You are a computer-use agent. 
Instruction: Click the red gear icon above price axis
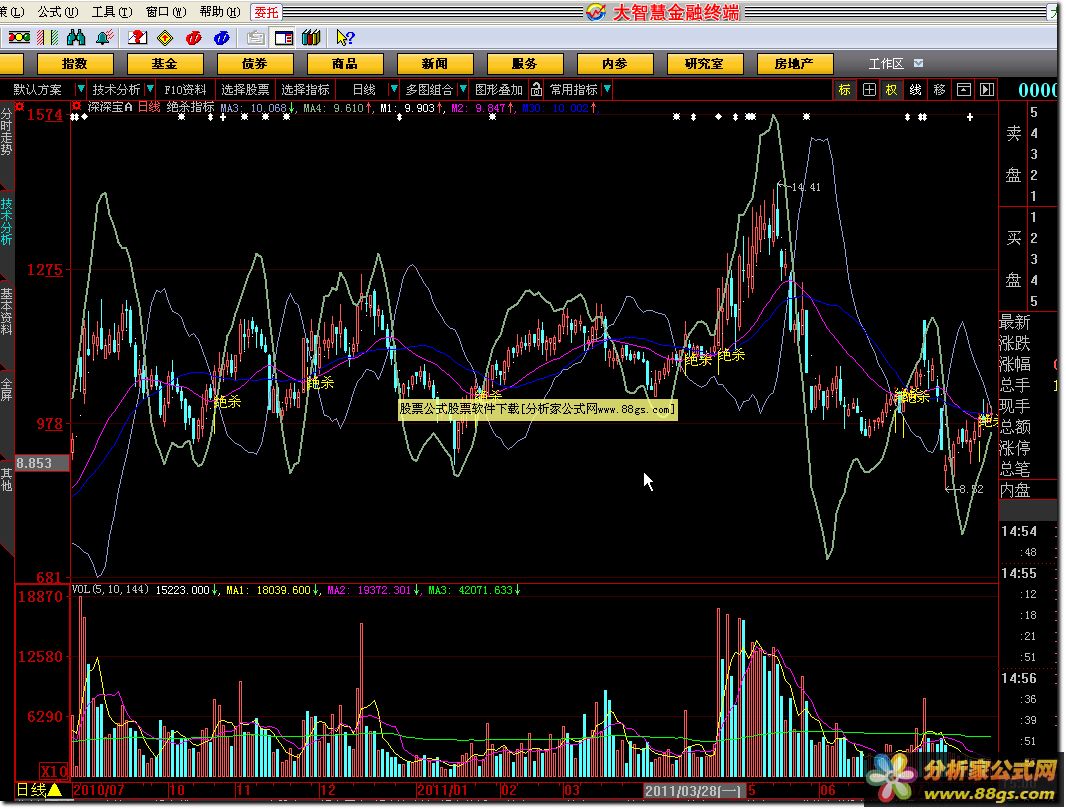(20, 107)
